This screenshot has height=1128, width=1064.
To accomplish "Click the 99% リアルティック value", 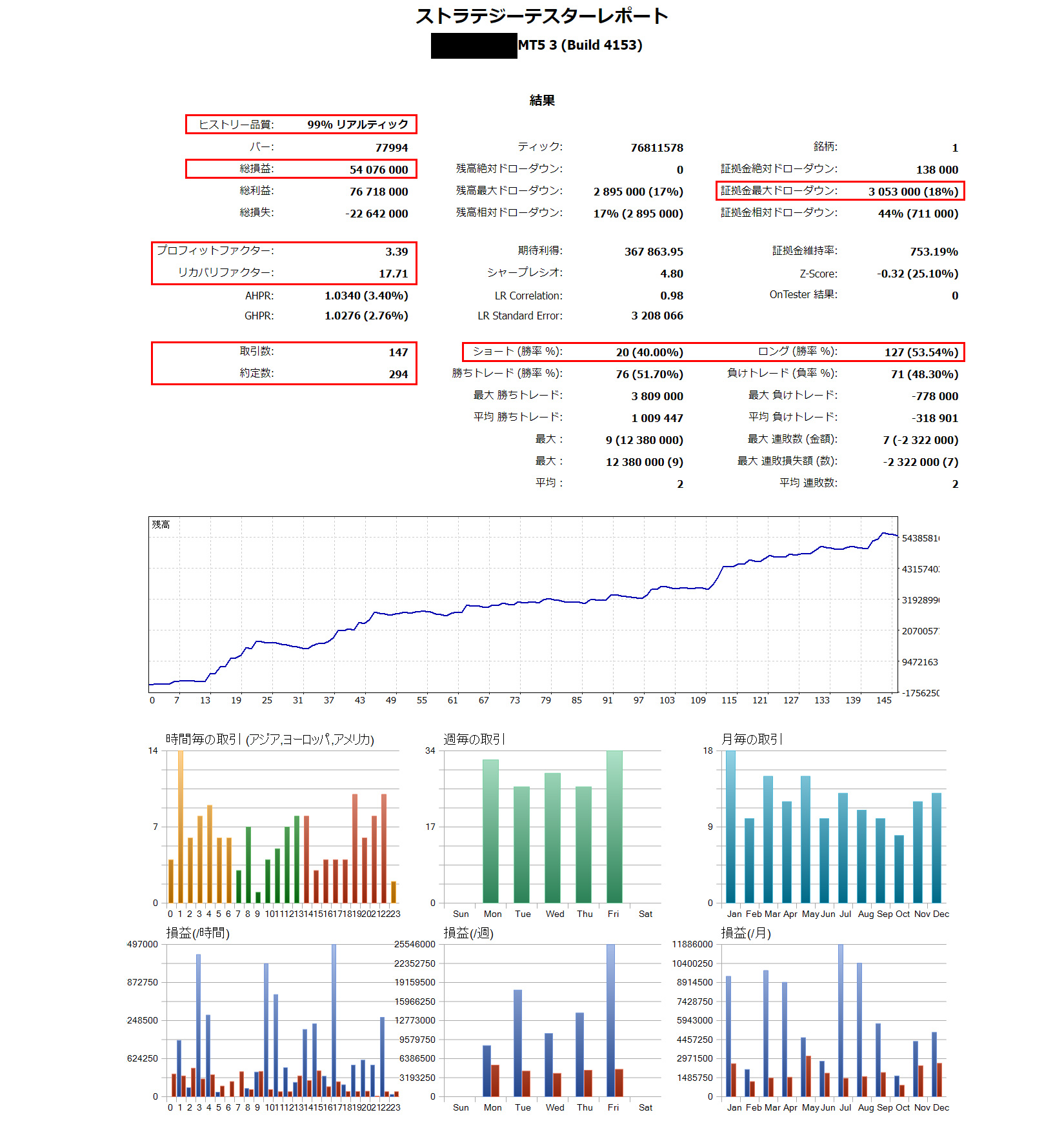I will coord(357,125).
